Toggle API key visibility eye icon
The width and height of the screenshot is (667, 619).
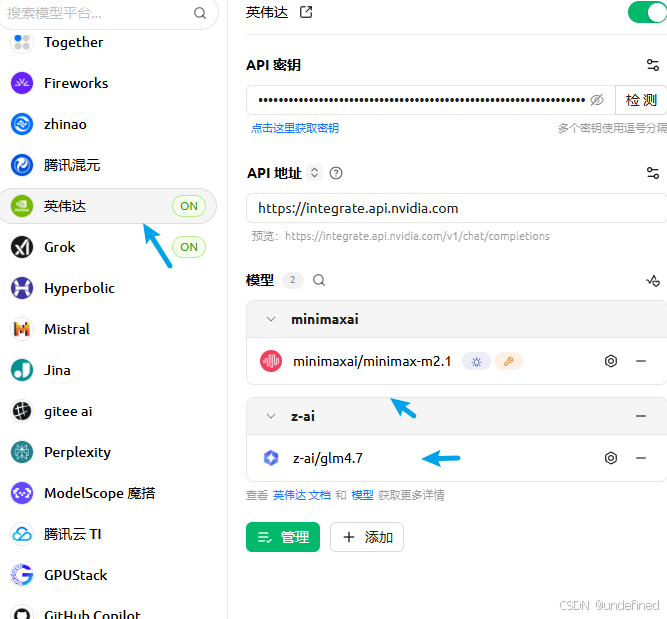click(x=597, y=100)
